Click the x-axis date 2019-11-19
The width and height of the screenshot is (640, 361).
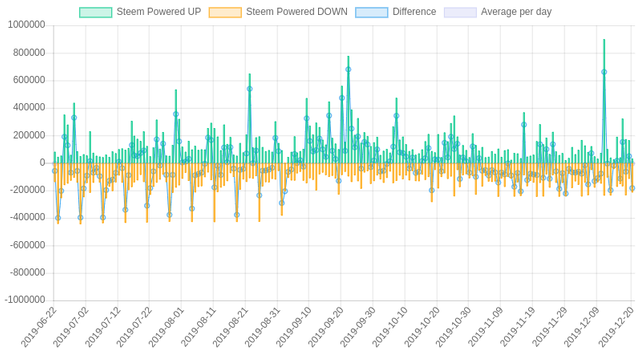click(518, 327)
